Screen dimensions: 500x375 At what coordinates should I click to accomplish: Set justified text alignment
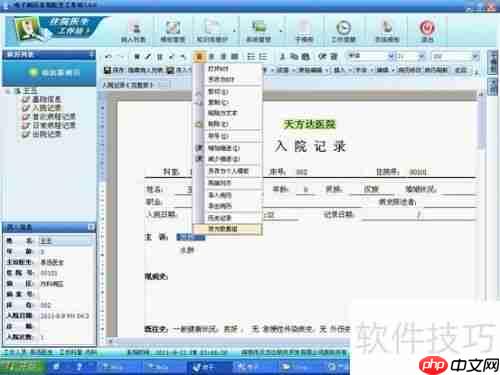[235, 57]
